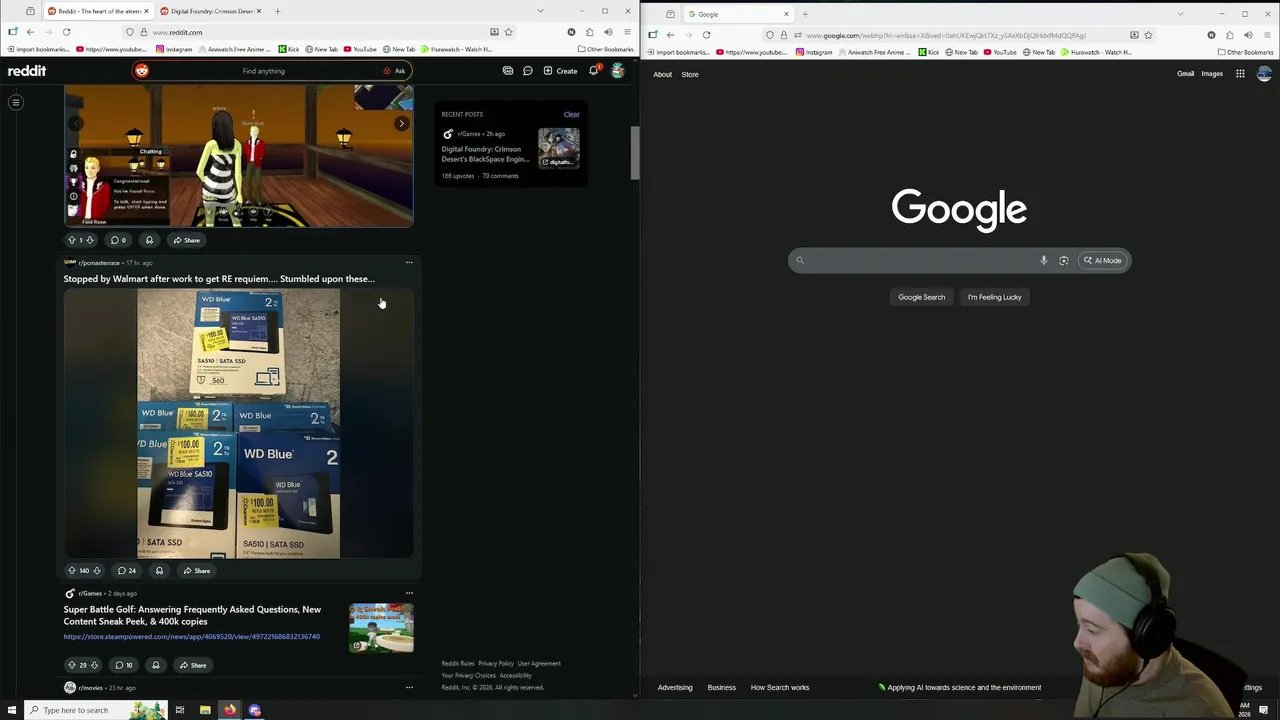Open overflow menu of Super Battle Golf post

coord(409,593)
